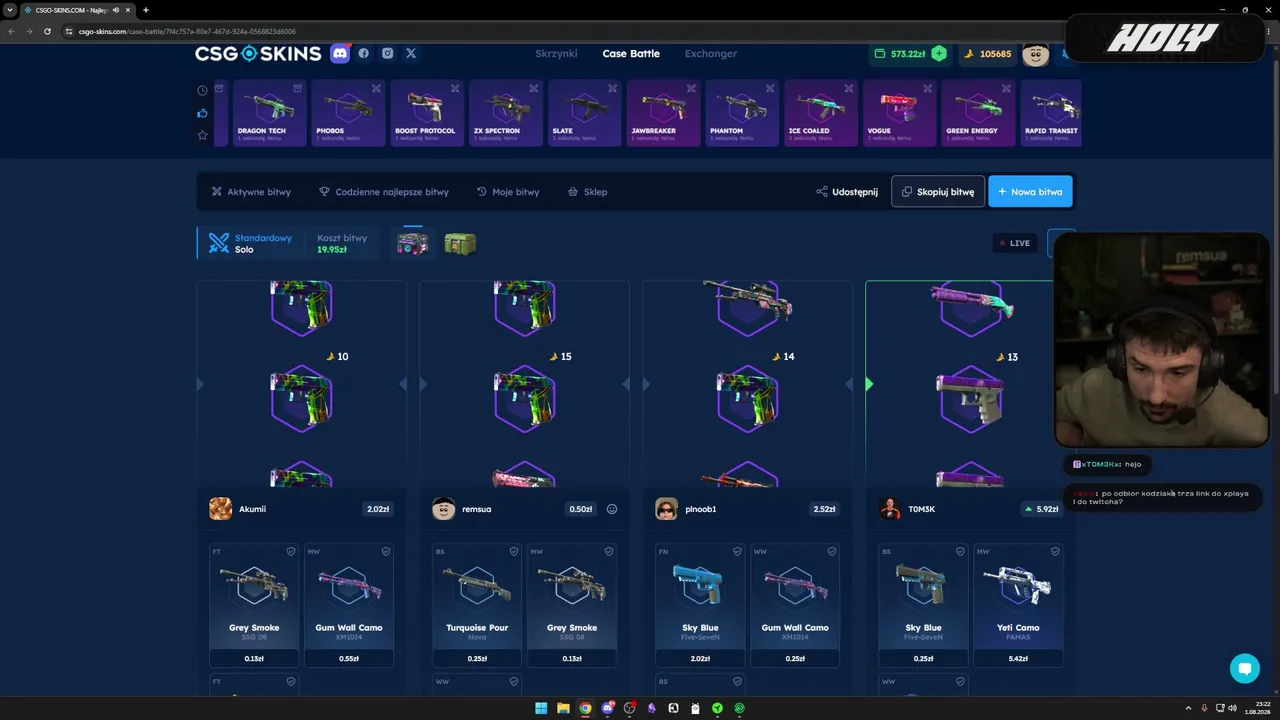Open the Discord link icon
This screenshot has width=1280, height=720.
[x=340, y=54]
